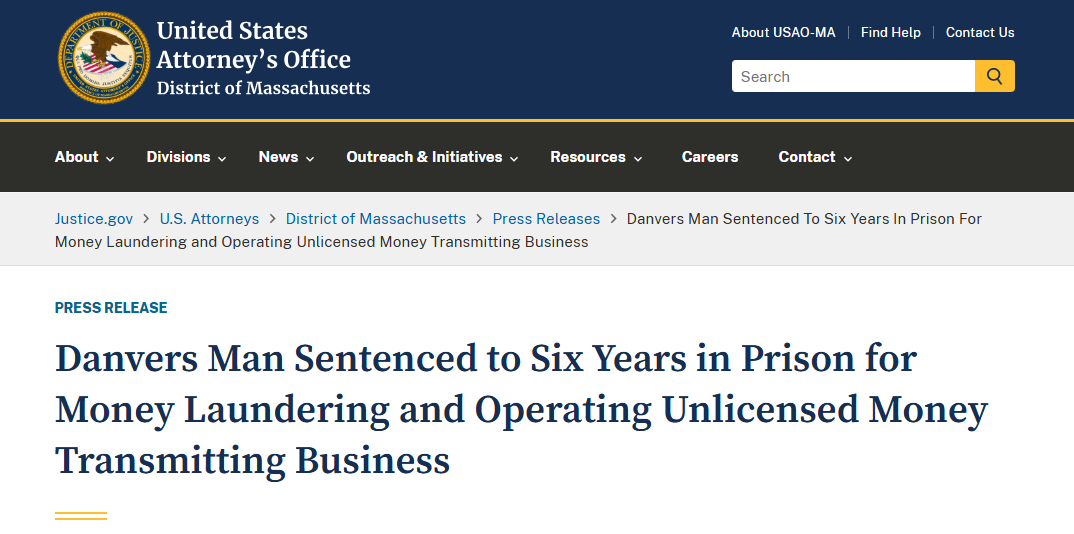Open the U.S. Attorneys breadcrumb
The height and width of the screenshot is (534, 1074).
pos(210,219)
